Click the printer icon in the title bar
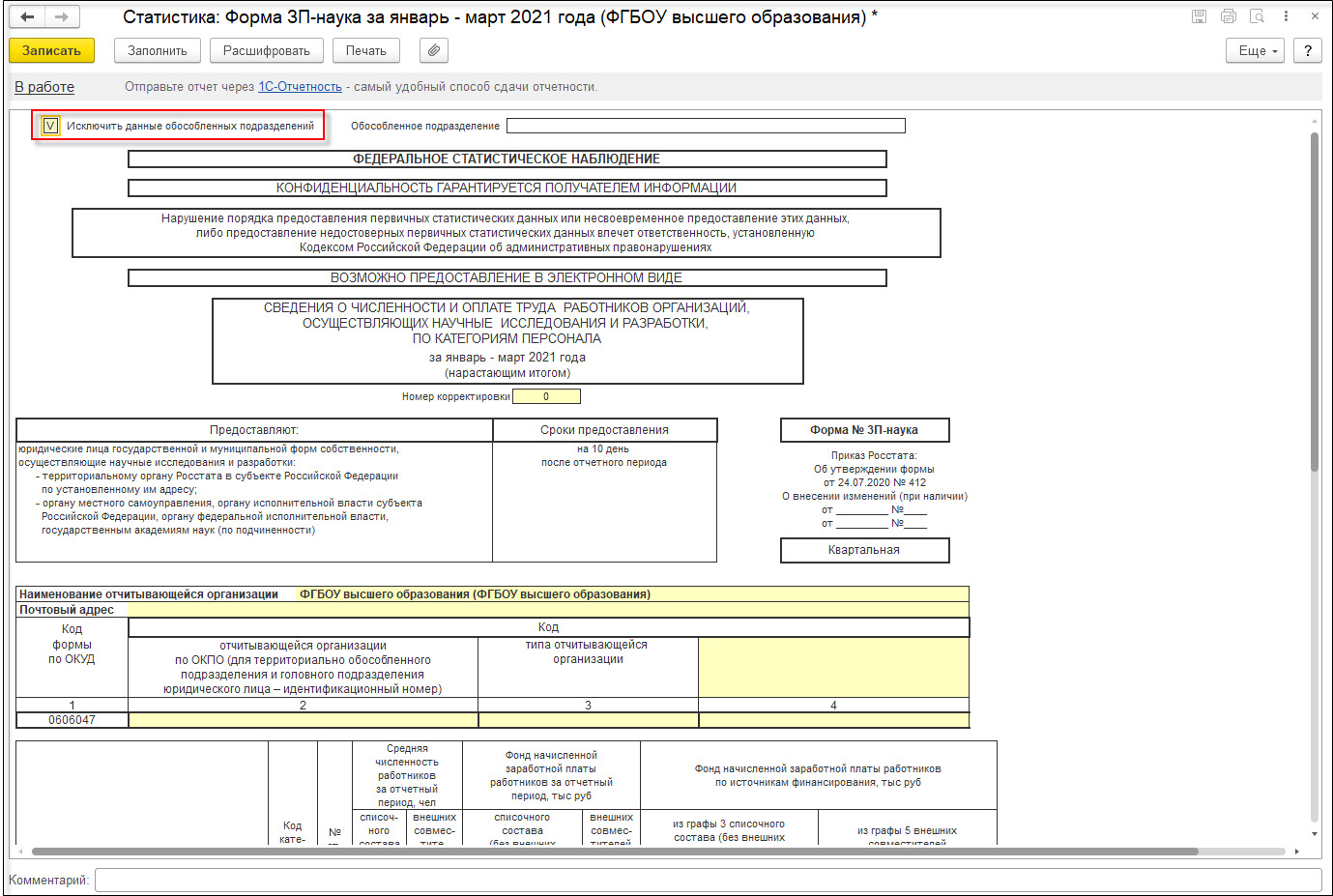 (1228, 16)
